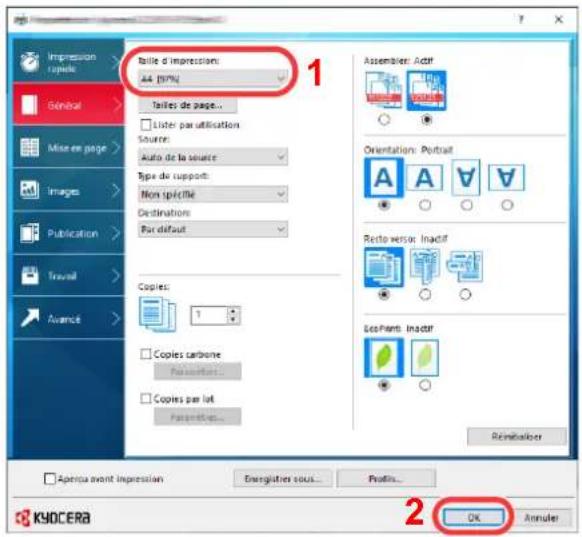
Task: Open the Taille d'impression dropdown
Action: 213,79
